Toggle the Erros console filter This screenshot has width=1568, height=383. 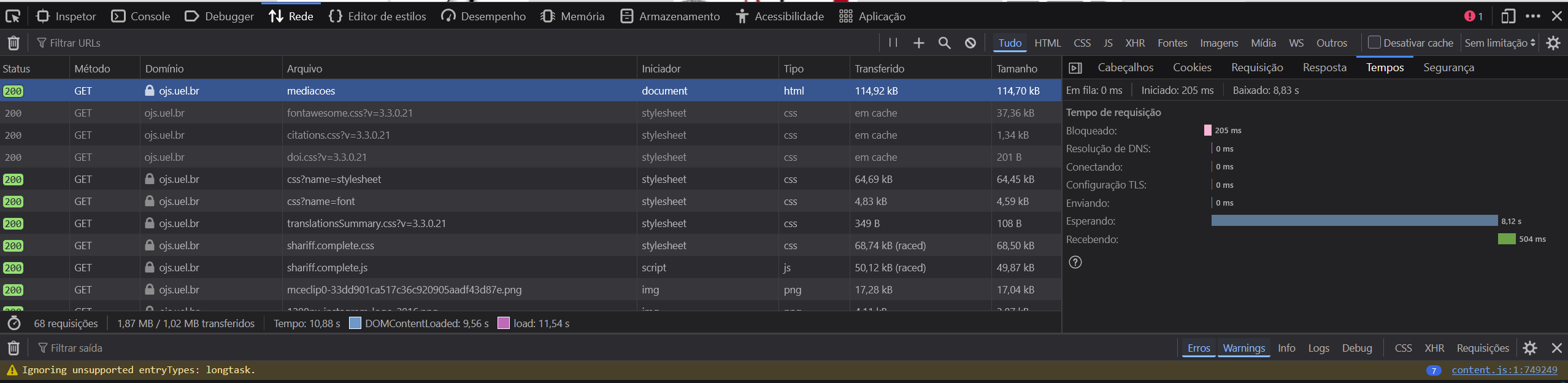point(1198,348)
